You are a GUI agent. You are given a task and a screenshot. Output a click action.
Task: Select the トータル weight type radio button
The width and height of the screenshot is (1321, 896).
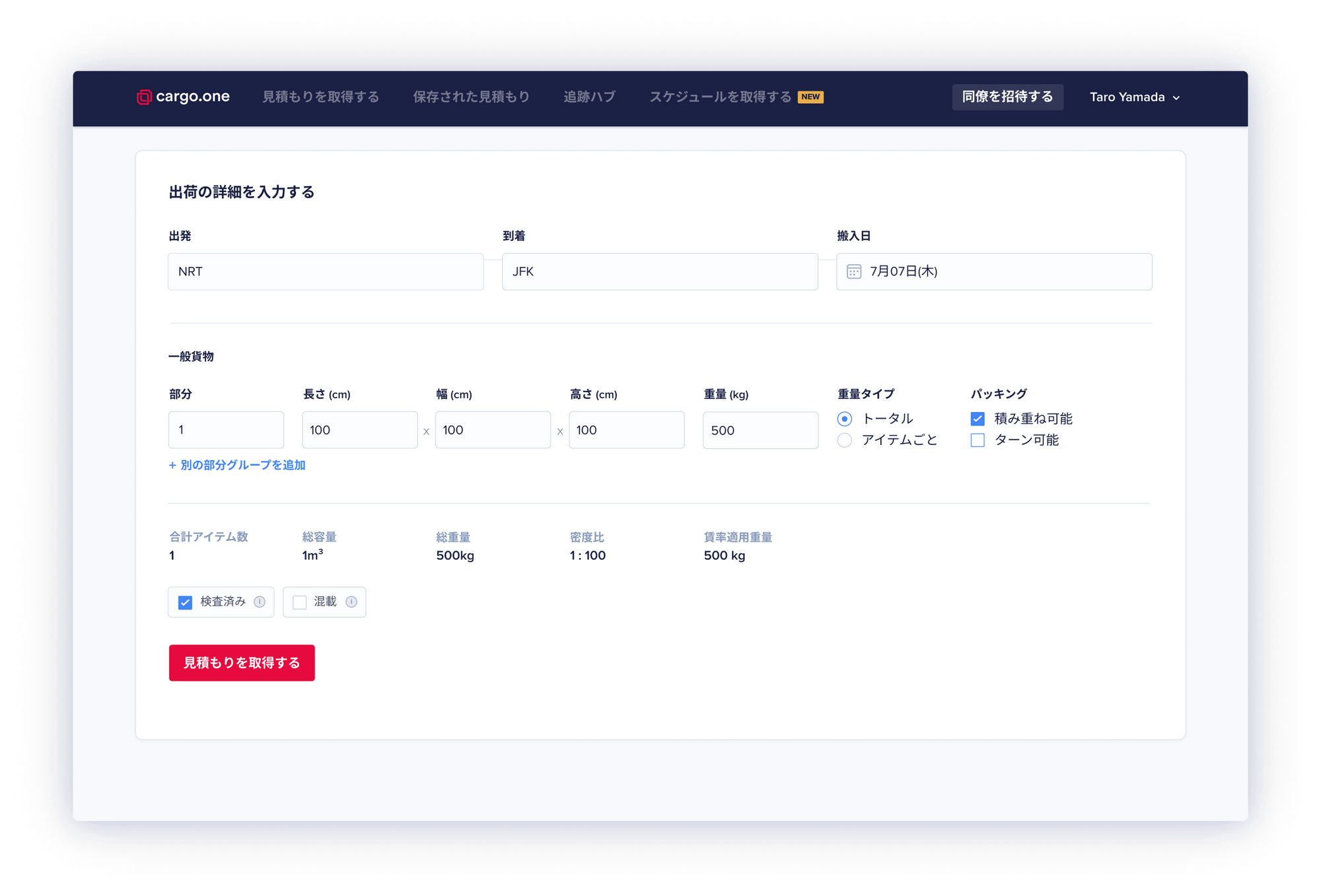844,418
